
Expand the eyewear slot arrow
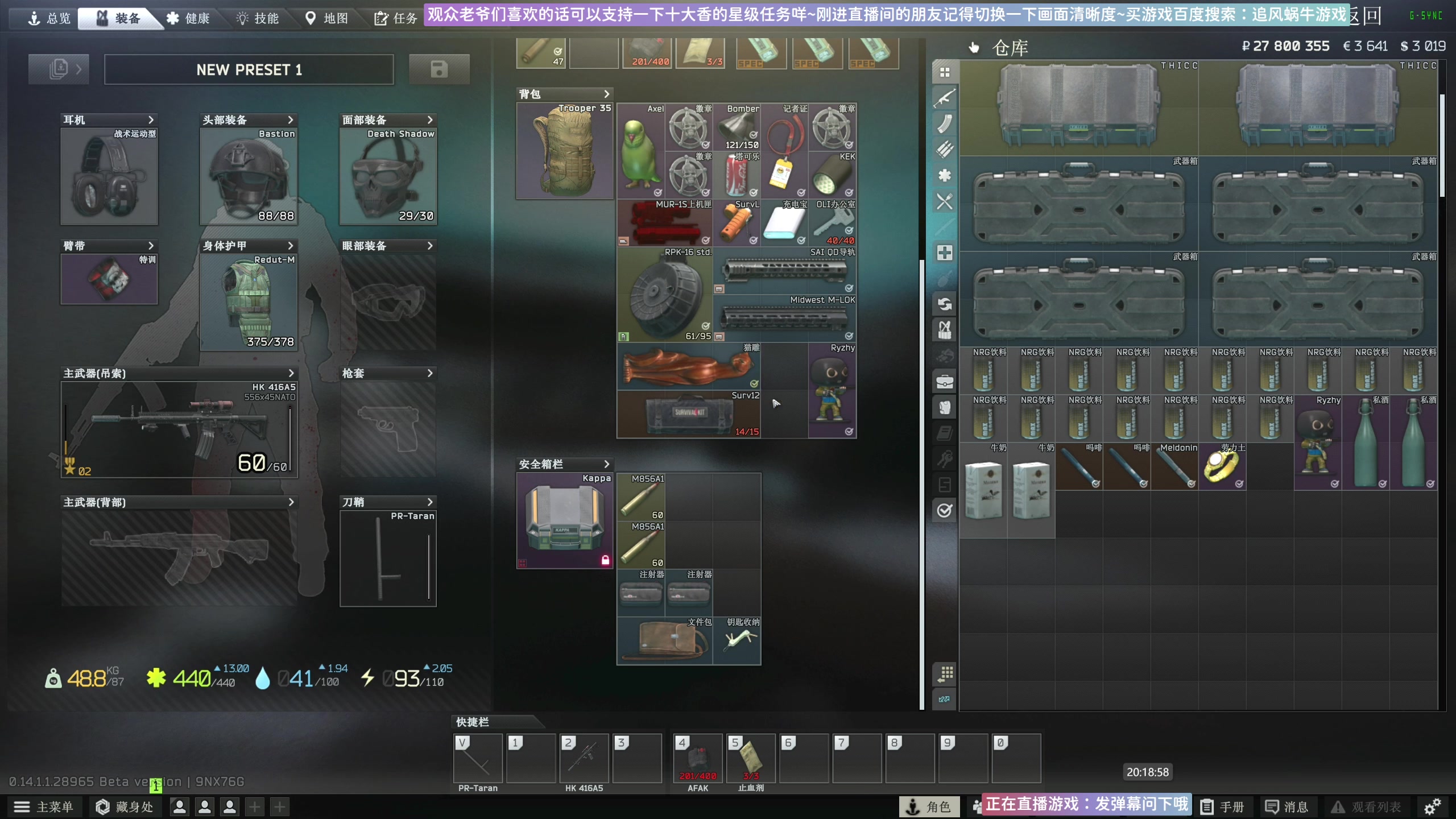click(x=430, y=246)
